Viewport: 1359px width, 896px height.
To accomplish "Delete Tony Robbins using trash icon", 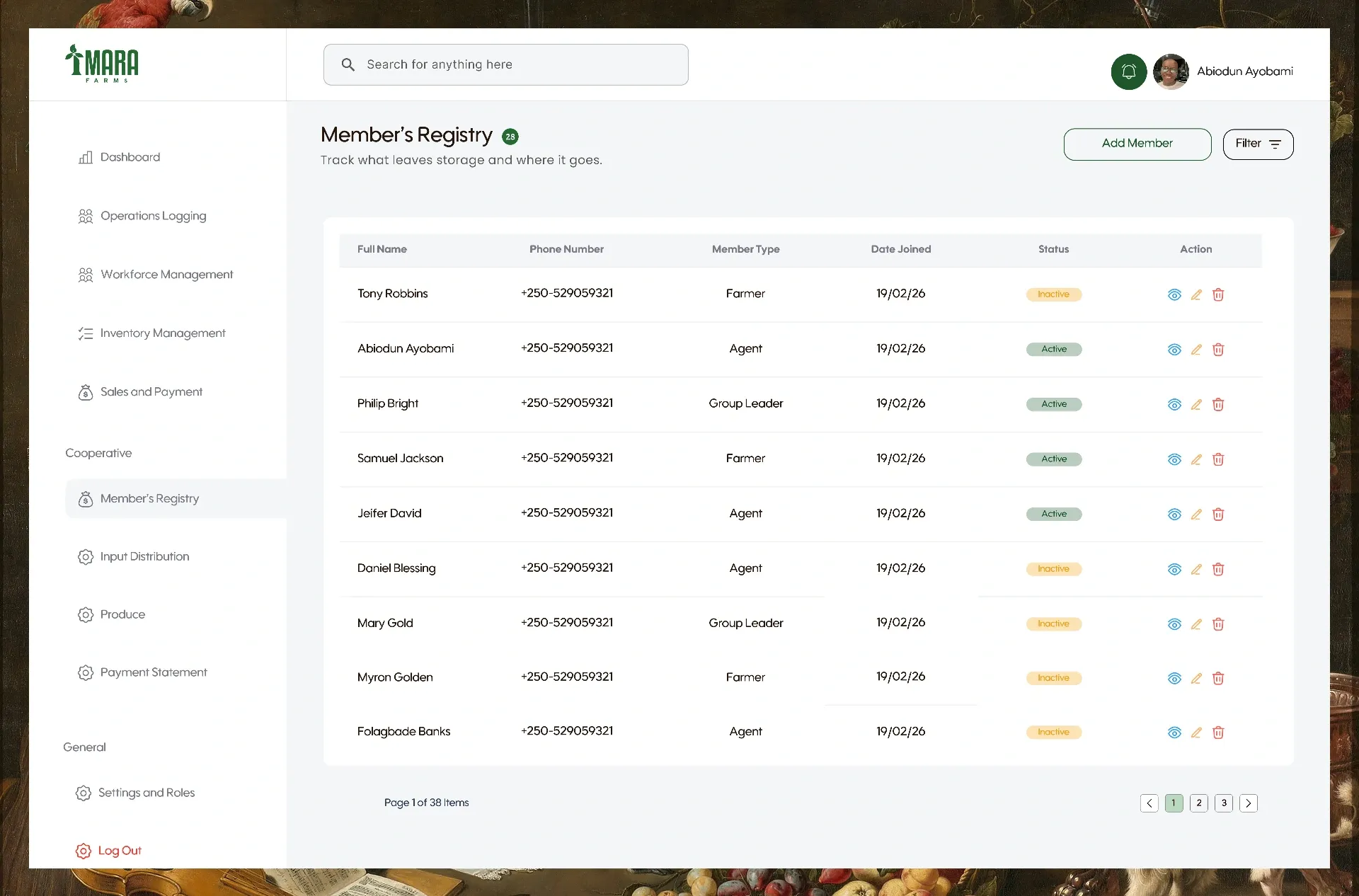I will [1218, 294].
